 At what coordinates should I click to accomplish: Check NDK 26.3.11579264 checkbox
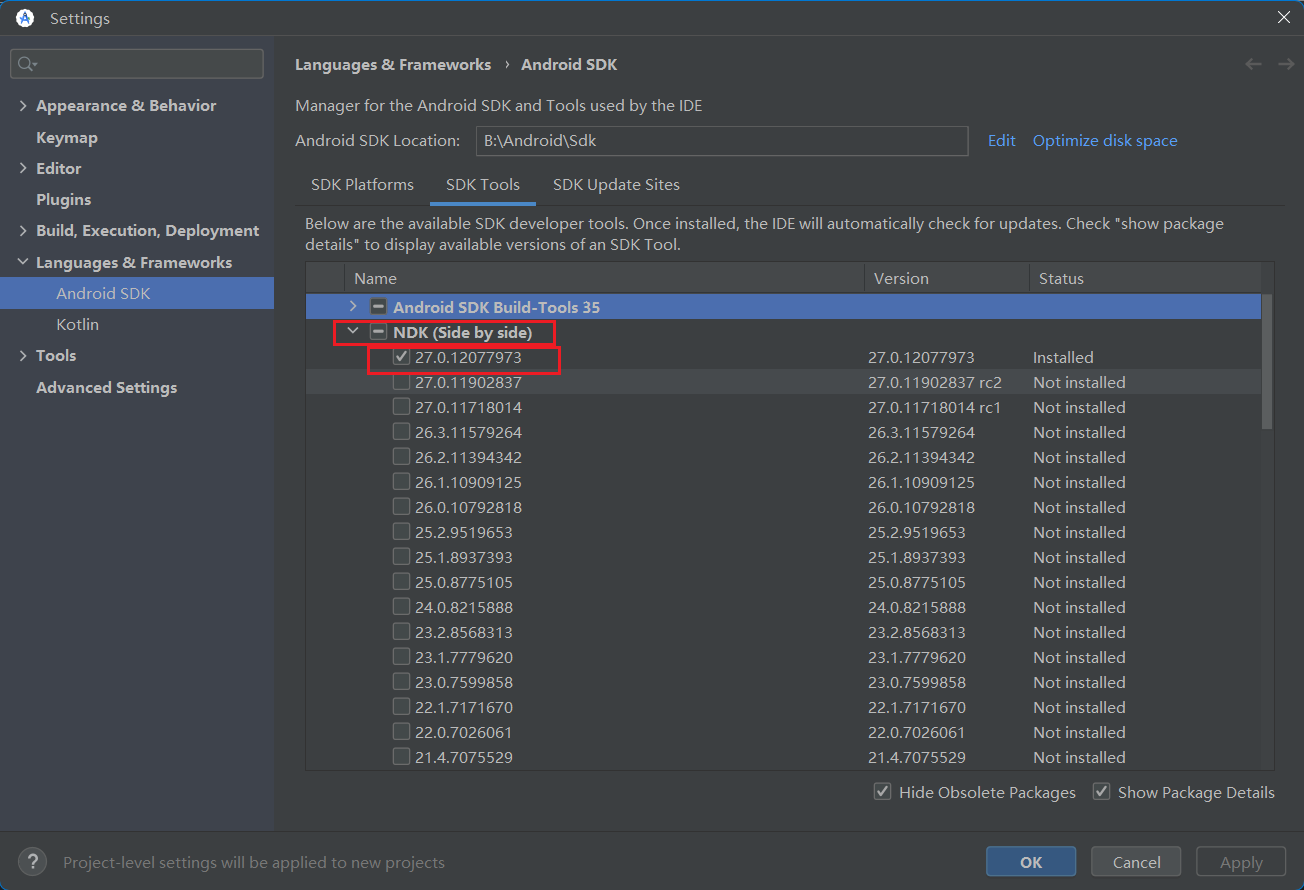pyautogui.click(x=401, y=432)
